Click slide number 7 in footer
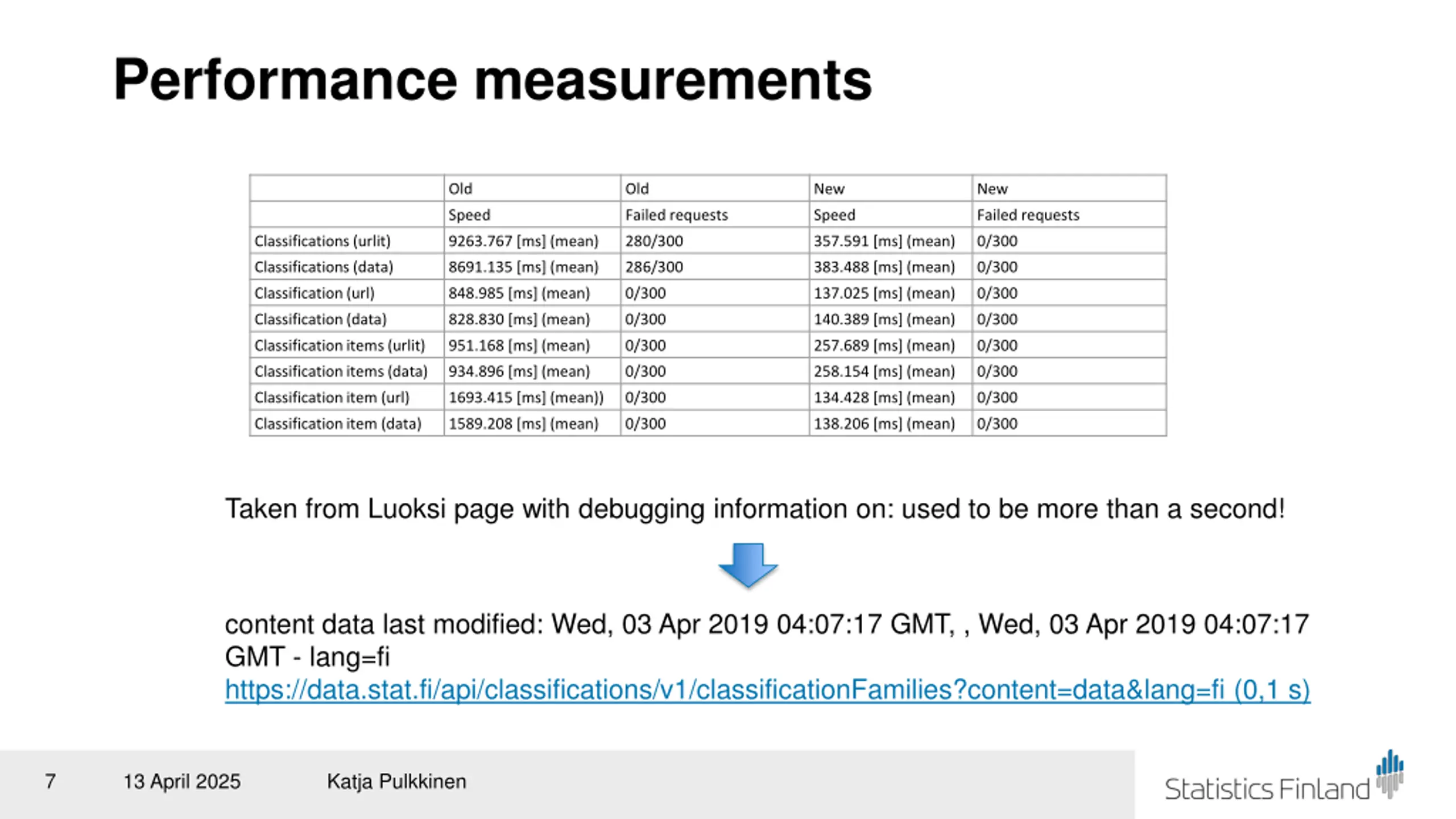This screenshot has width=1456, height=819. pos(50,781)
